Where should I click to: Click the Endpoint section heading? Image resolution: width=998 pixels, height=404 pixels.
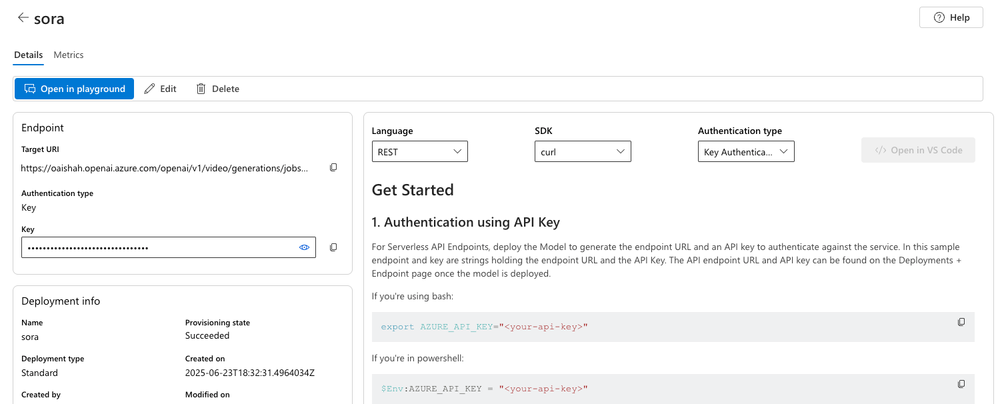pos(42,128)
